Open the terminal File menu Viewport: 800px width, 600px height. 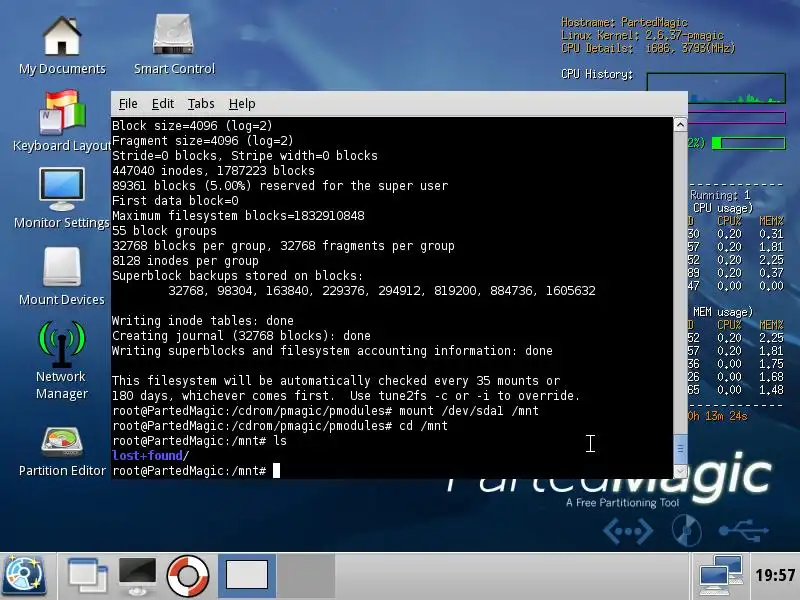[x=128, y=104]
